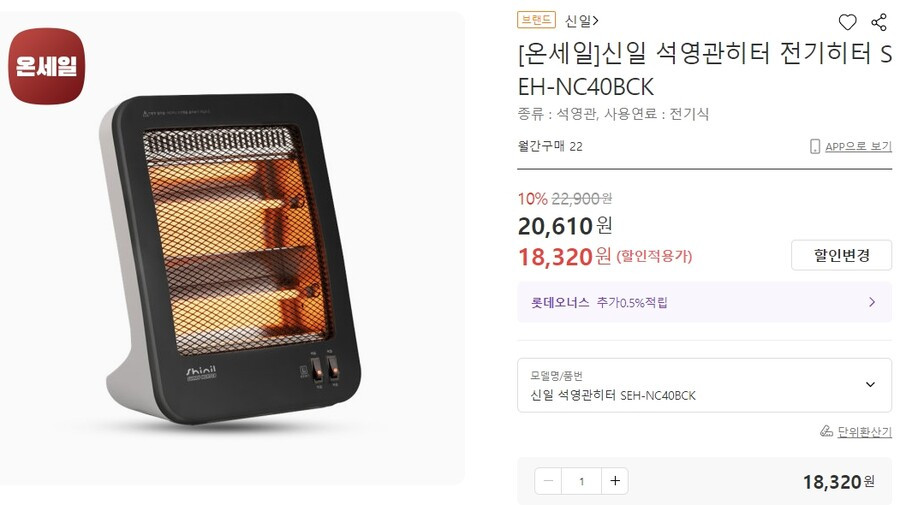Open the APP으로 보기 link

click(858, 146)
